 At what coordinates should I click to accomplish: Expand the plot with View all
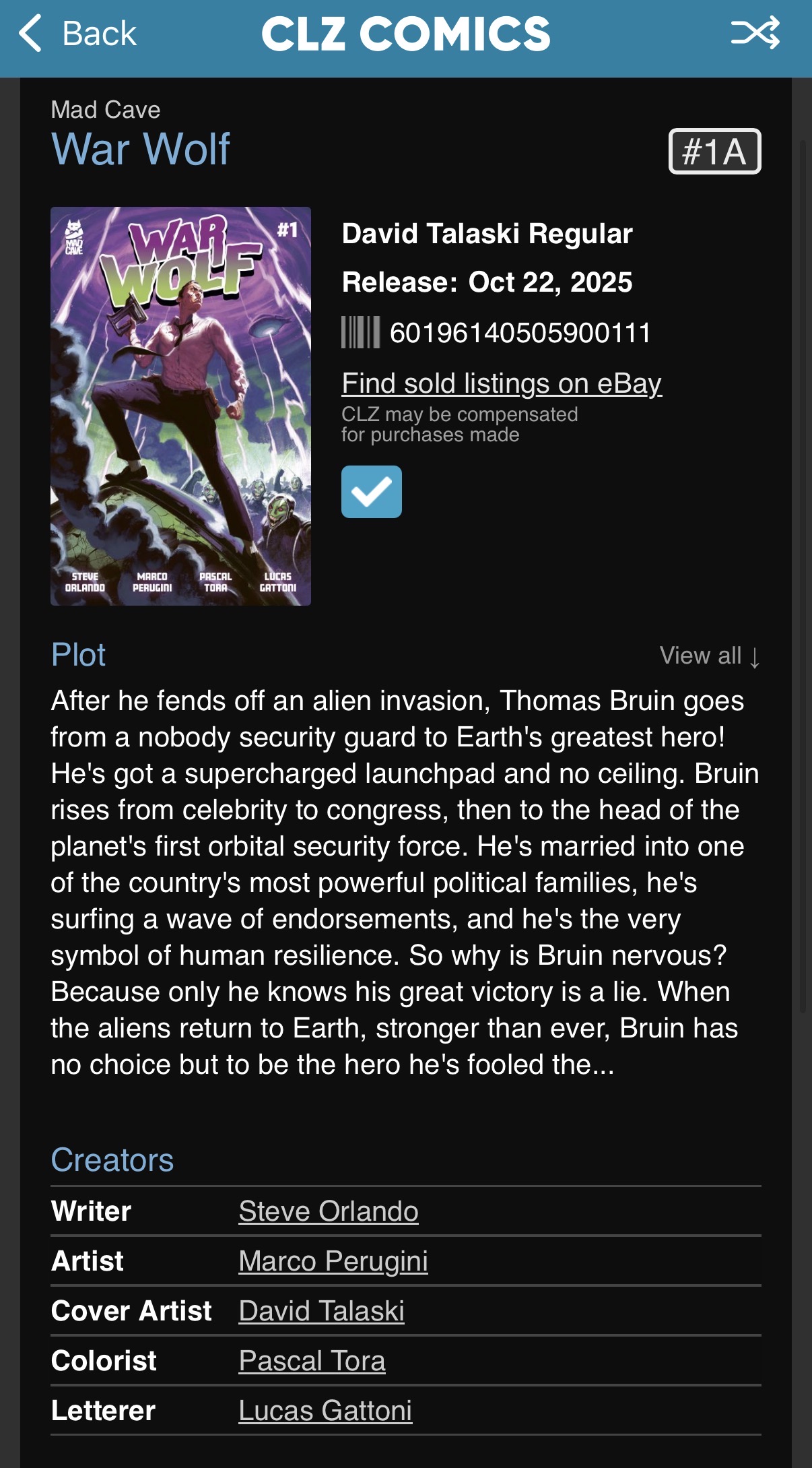709,656
